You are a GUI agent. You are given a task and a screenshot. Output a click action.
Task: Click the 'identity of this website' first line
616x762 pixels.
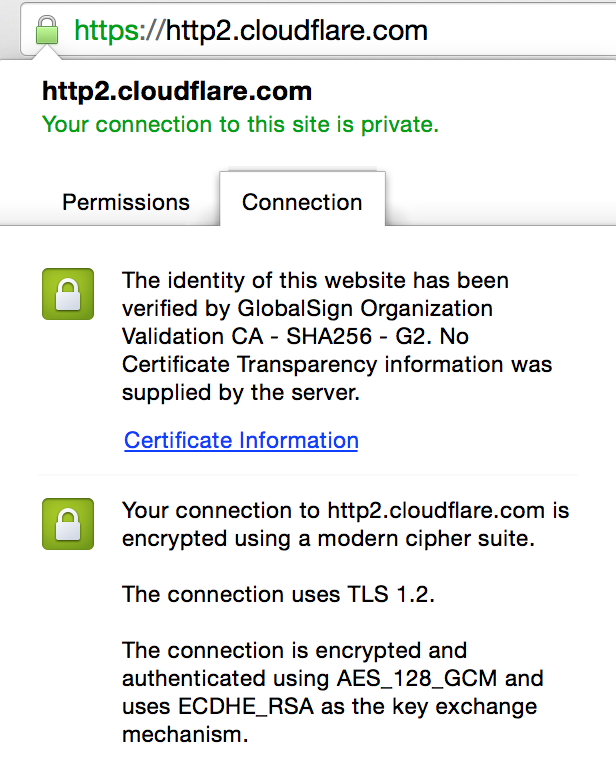[315, 280]
